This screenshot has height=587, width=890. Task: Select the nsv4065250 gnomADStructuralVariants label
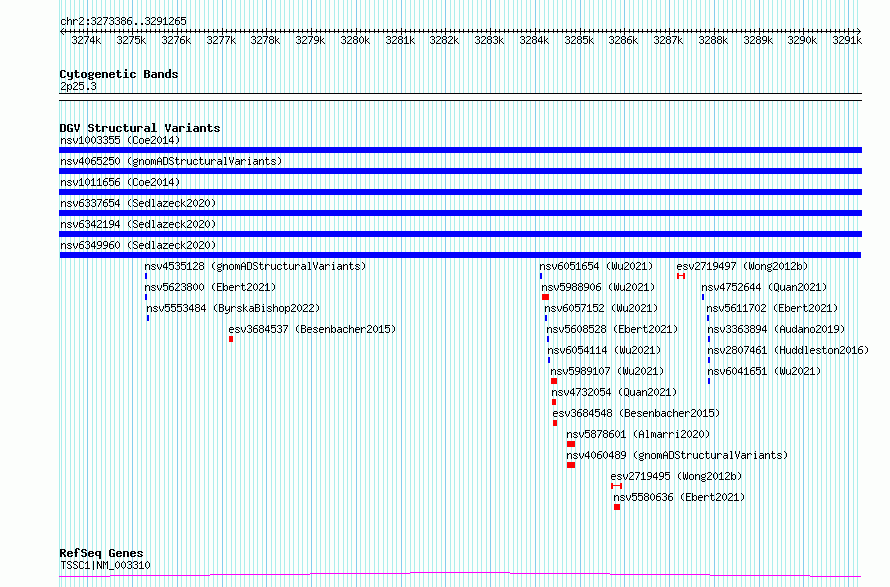pos(171,161)
